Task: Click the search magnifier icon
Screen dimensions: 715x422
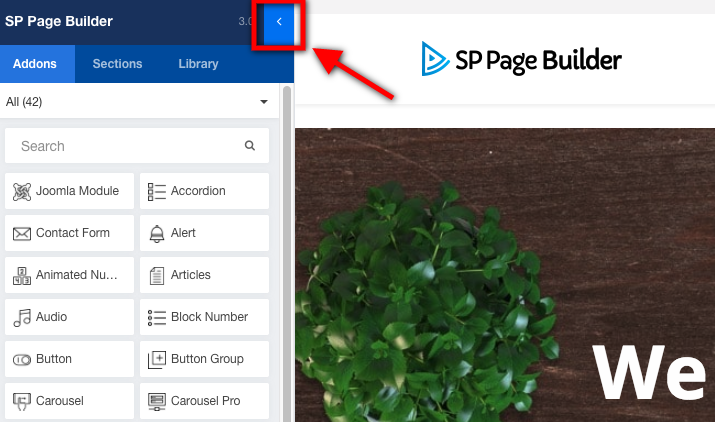Action: [249, 146]
